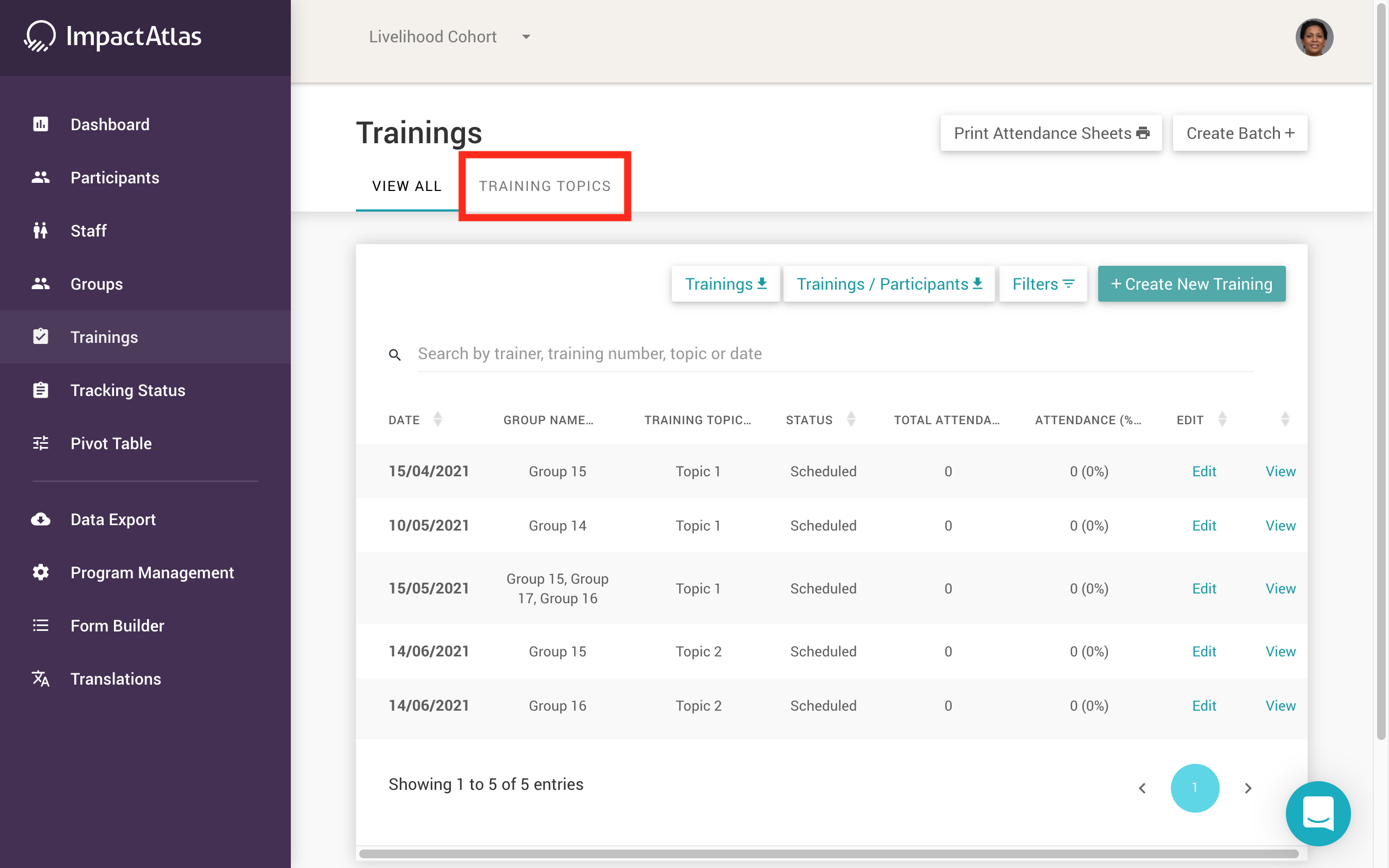
Task: Click the printer icon on Print Attendance Sheets
Action: (x=1143, y=132)
